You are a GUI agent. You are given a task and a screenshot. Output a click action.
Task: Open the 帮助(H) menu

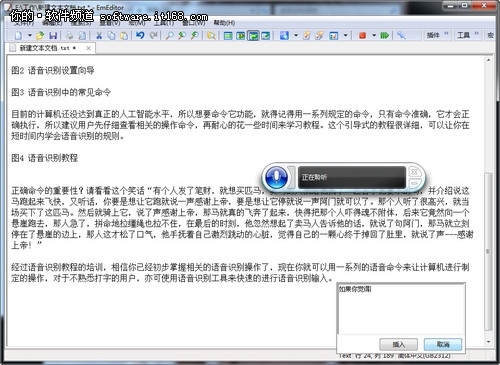[224, 23]
